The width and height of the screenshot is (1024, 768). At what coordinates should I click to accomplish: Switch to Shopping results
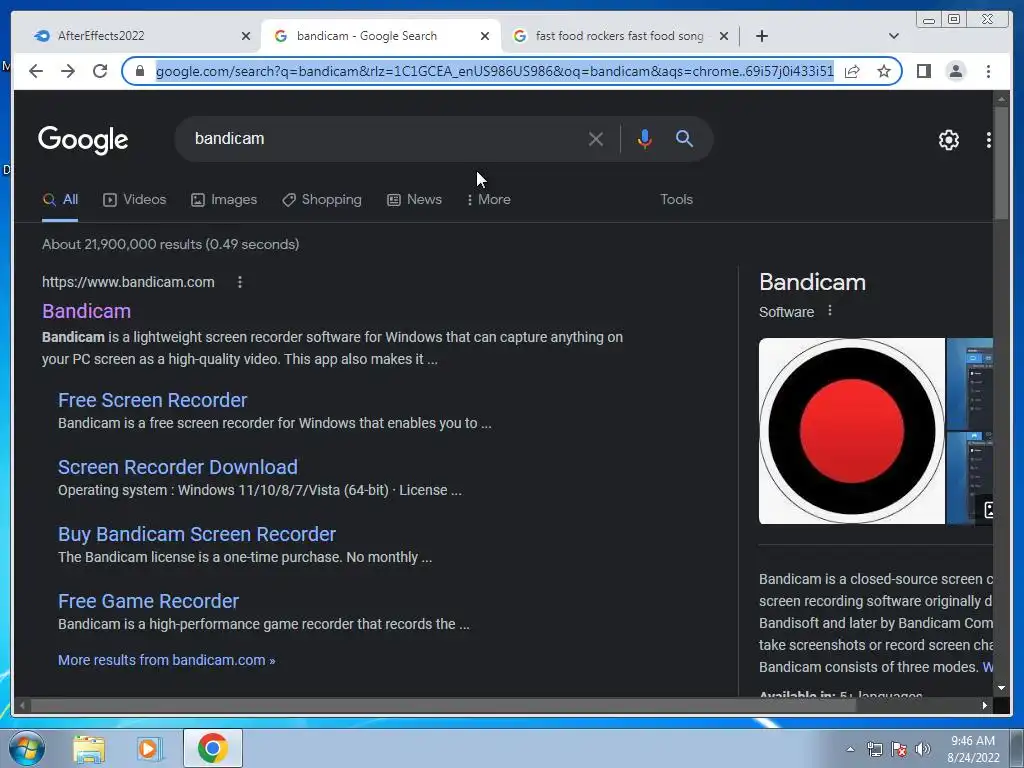click(x=321, y=200)
